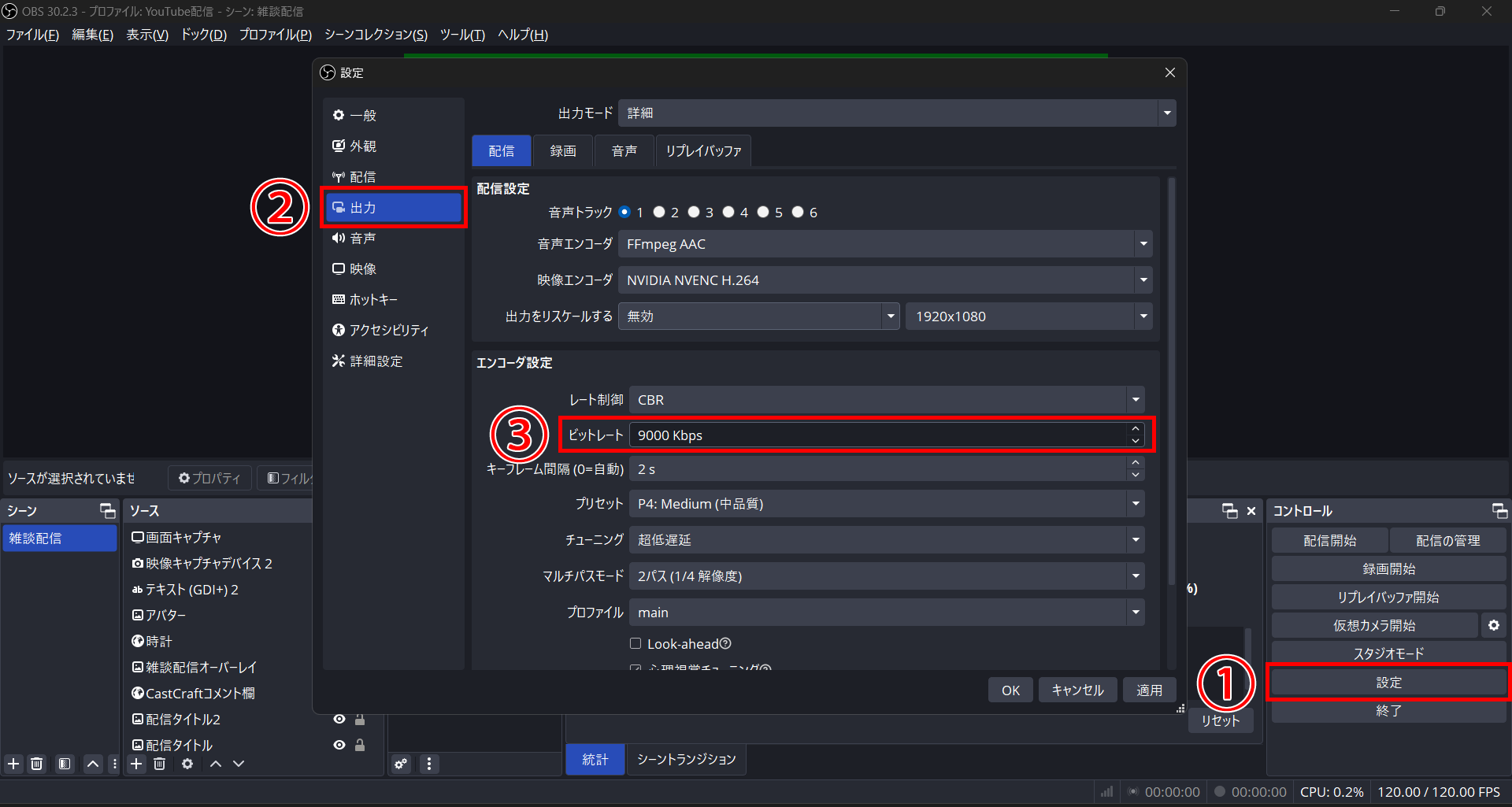Remove selected source trash icon
Viewport: 1512px width, 807px height.
tap(160, 764)
